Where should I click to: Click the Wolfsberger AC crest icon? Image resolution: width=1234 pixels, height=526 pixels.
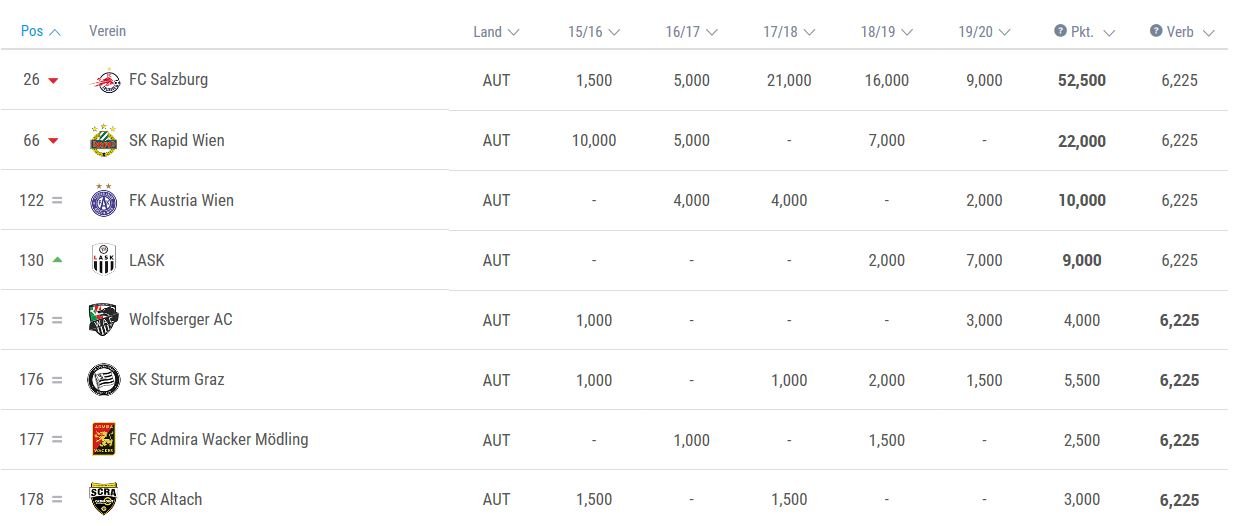[104, 320]
